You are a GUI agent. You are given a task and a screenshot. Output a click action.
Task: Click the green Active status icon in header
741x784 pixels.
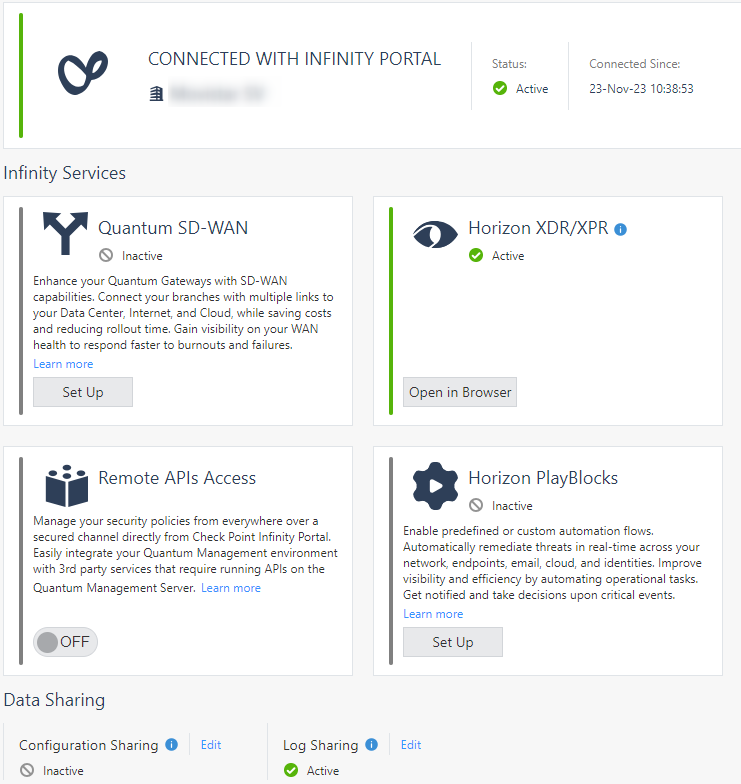(x=500, y=89)
